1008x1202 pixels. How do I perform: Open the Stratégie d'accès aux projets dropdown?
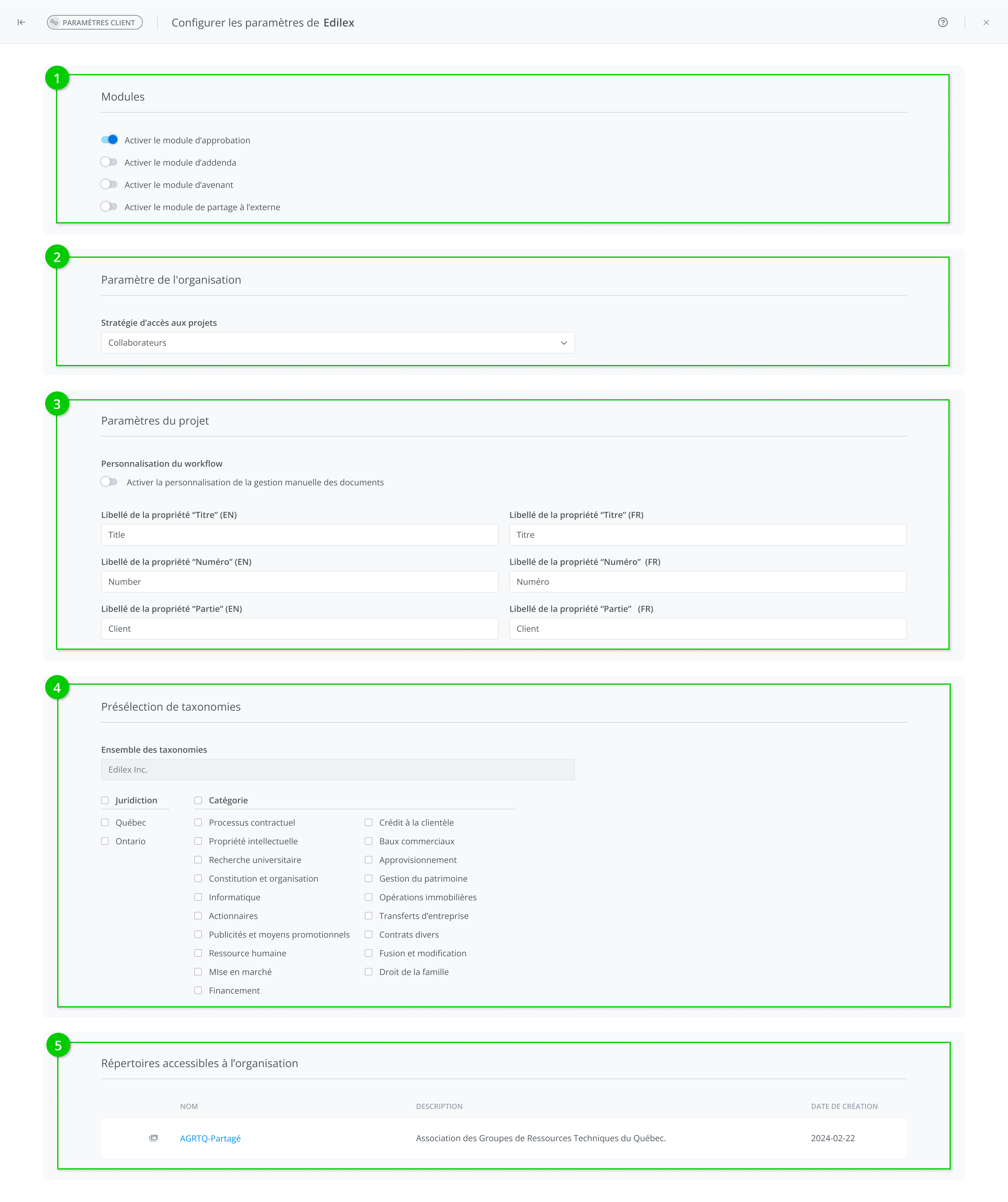tap(338, 343)
